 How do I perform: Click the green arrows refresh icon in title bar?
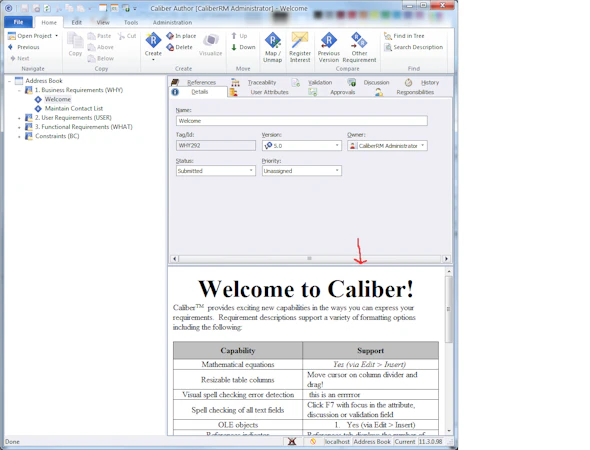(47, 8)
